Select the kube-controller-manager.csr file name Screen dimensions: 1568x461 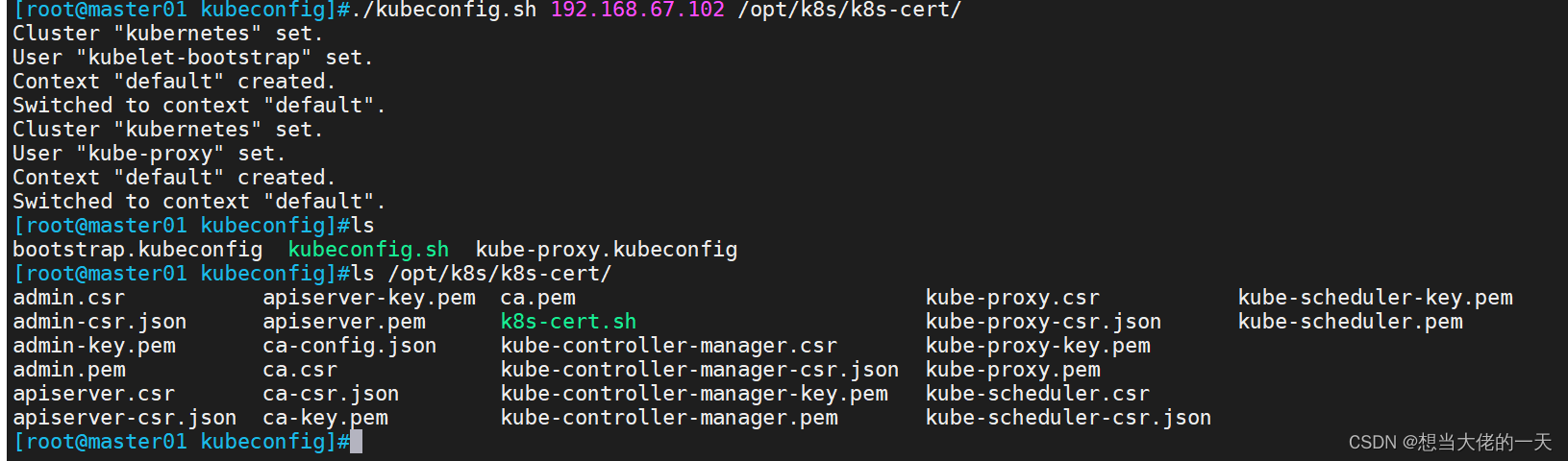[668, 346]
